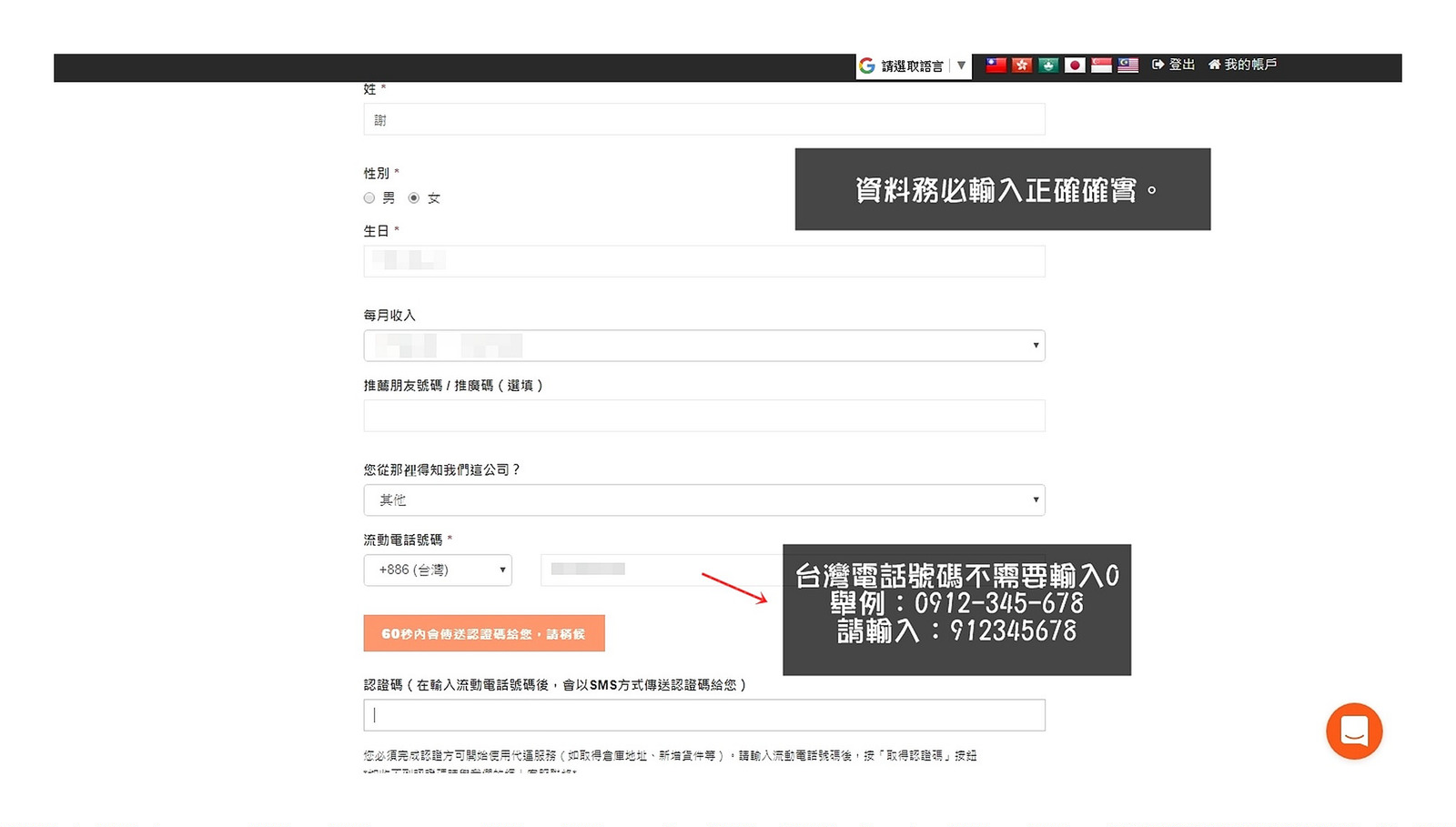The height and width of the screenshot is (827, 1456).
Task: Click the 認證碼 verification code field
Action: tap(703, 715)
